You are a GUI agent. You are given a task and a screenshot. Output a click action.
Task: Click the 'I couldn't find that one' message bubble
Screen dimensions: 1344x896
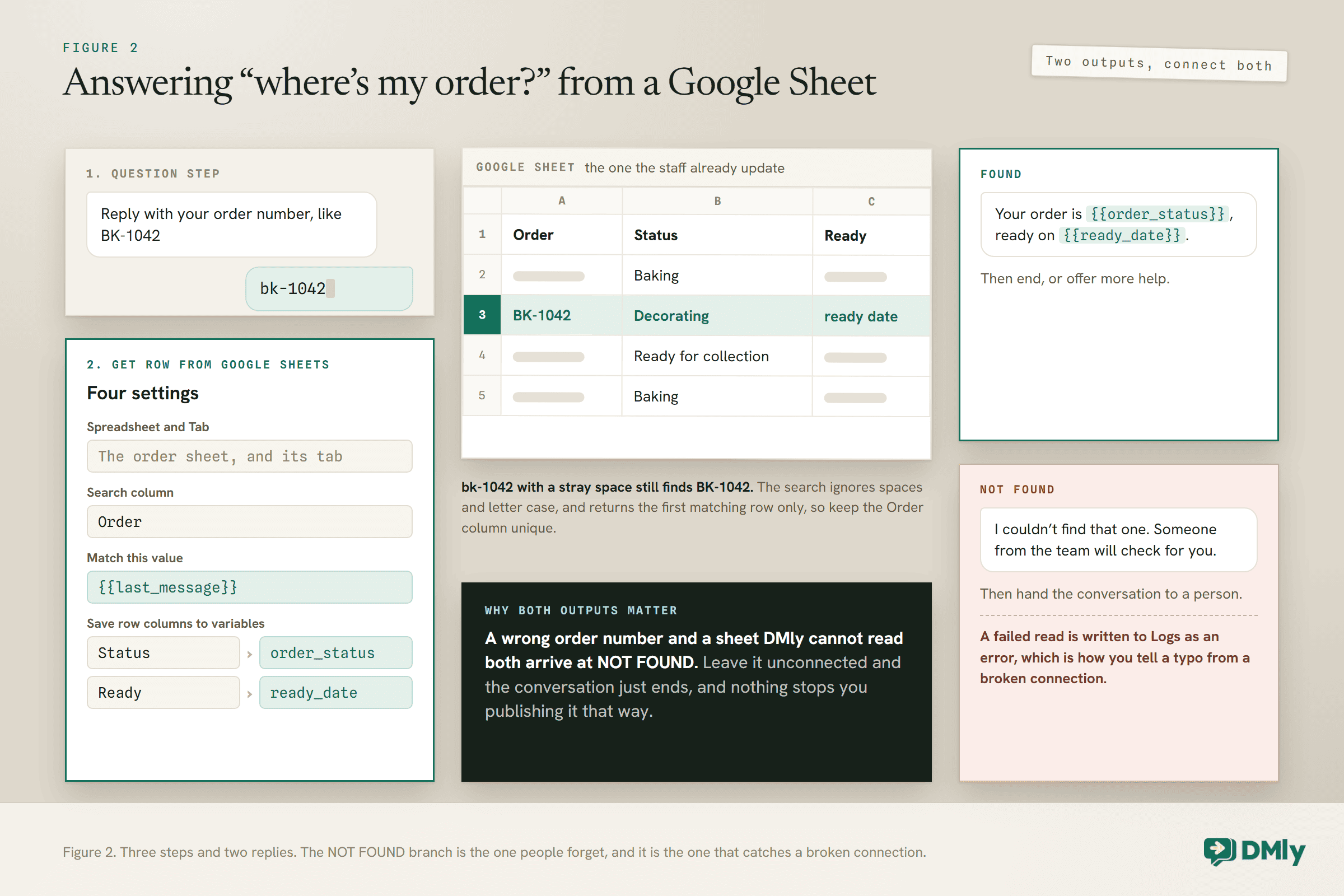tap(1118, 539)
